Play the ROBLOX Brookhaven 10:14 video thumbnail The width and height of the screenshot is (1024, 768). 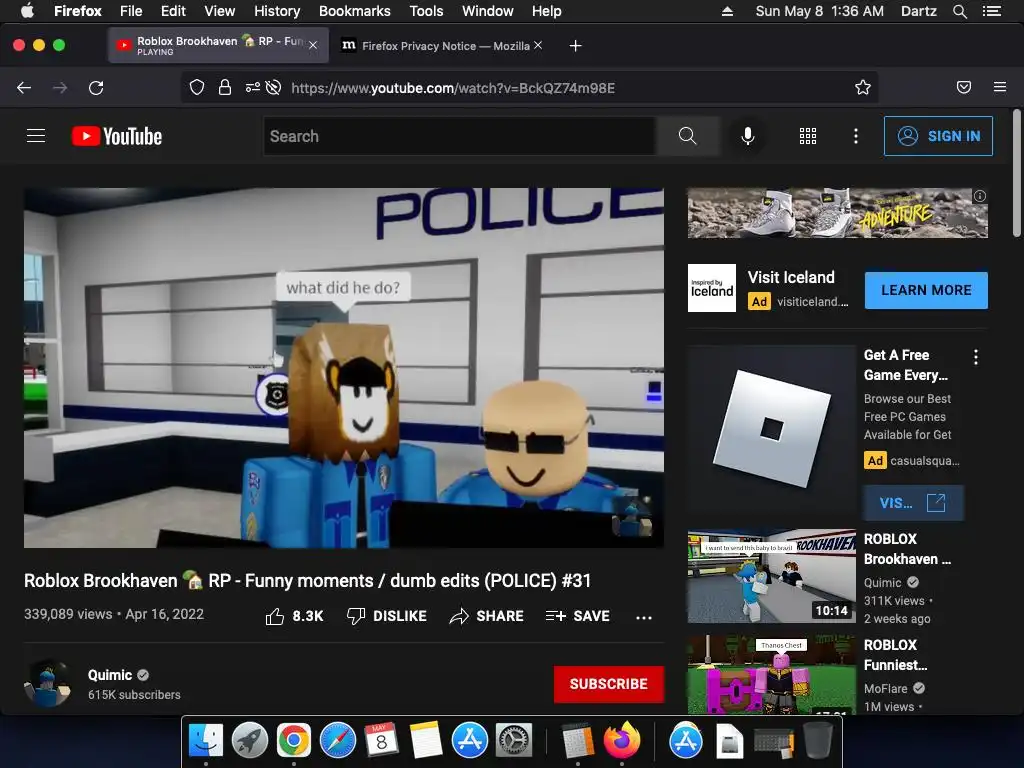[771, 576]
